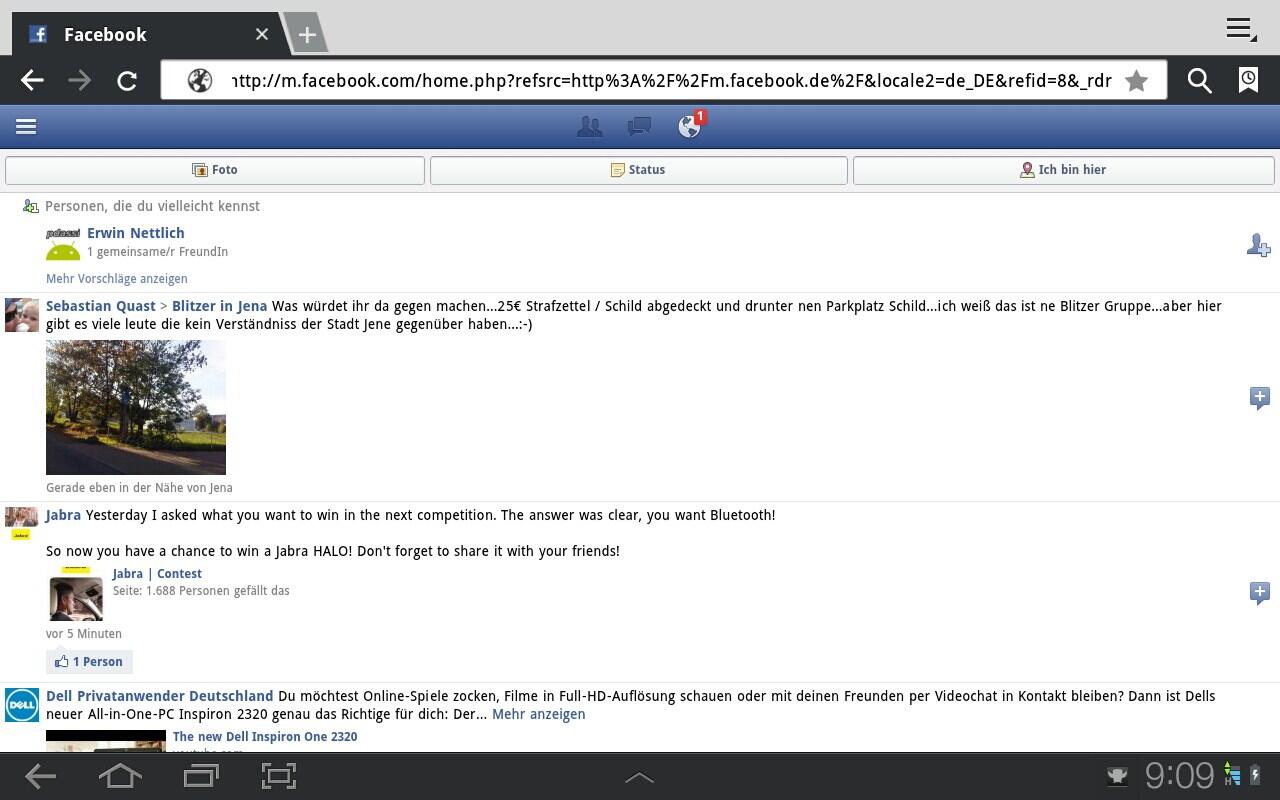Bookmark page with star icon
The height and width of the screenshot is (800, 1280).
(x=1136, y=81)
